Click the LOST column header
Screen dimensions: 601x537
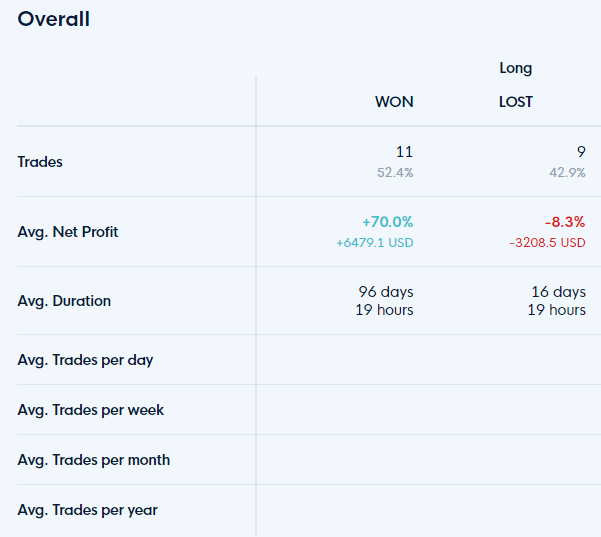pyautogui.click(x=516, y=102)
